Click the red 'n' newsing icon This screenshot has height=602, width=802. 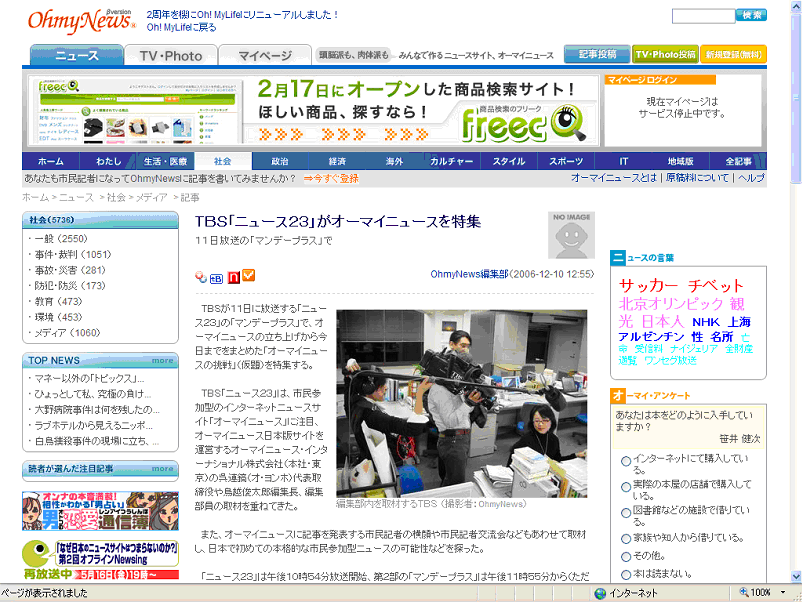pos(233,277)
